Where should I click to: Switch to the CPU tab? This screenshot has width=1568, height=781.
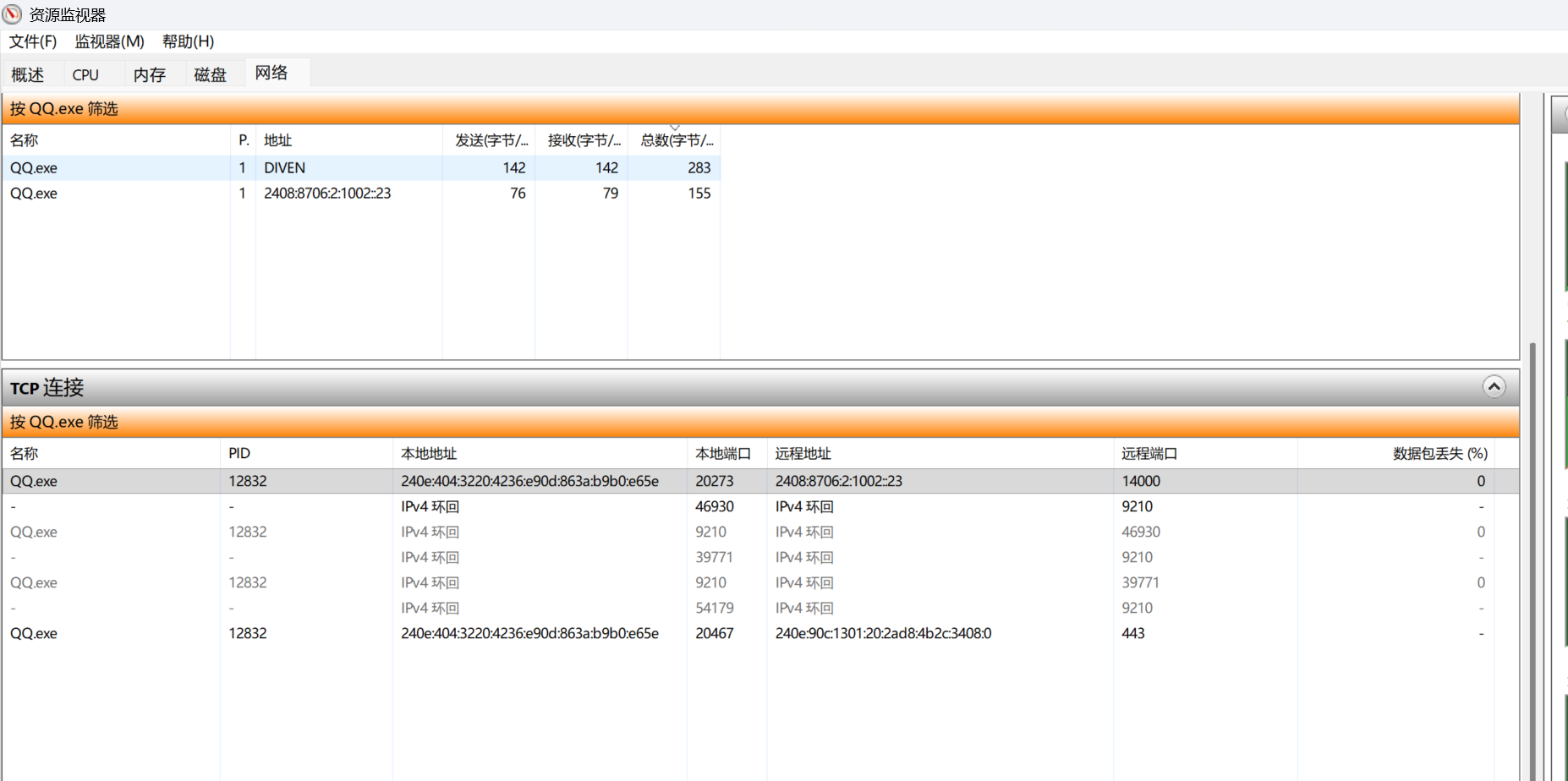click(85, 74)
